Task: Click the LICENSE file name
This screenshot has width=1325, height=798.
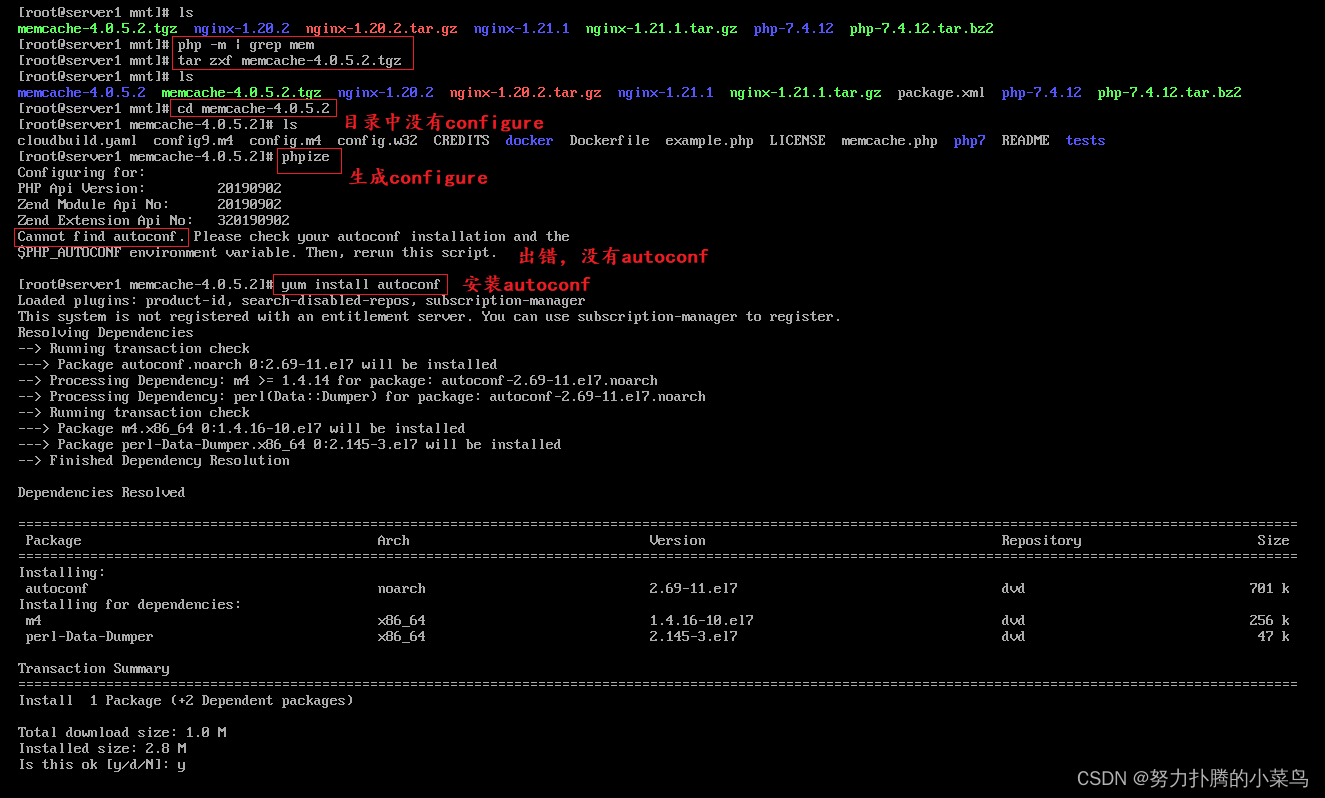Action: pyautogui.click(x=797, y=141)
